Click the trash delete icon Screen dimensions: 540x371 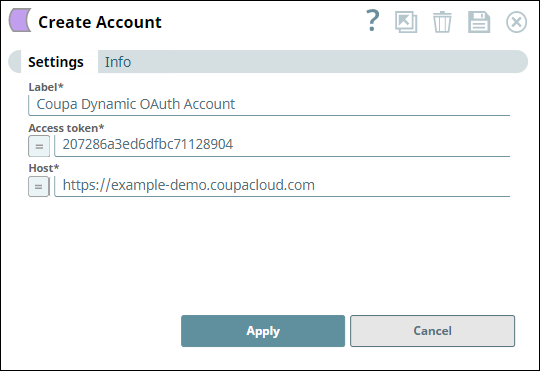point(442,22)
